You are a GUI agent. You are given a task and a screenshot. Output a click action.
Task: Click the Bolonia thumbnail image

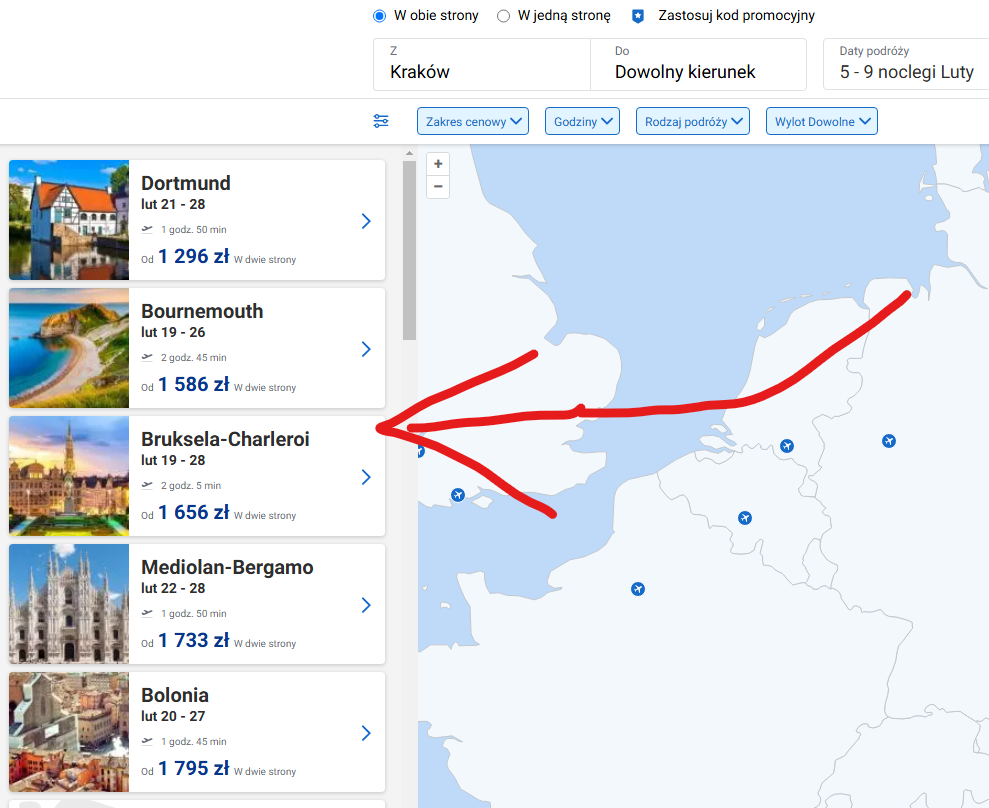pyautogui.click(x=69, y=732)
